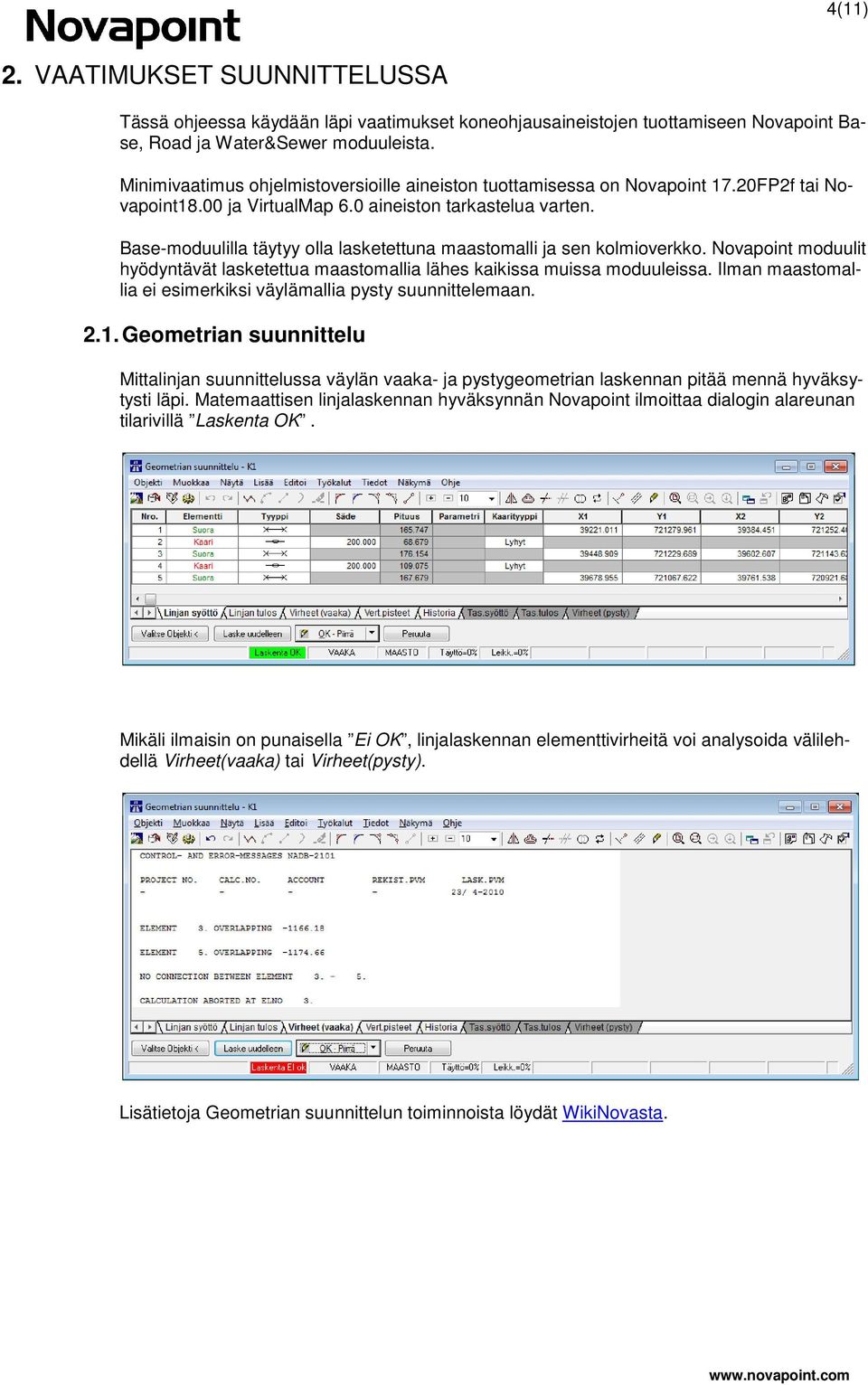Screen dimensions: 868x1385
Task: Click the first magnifier zoom icon in the element-table dialog
Action: click(x=675, y=498)
